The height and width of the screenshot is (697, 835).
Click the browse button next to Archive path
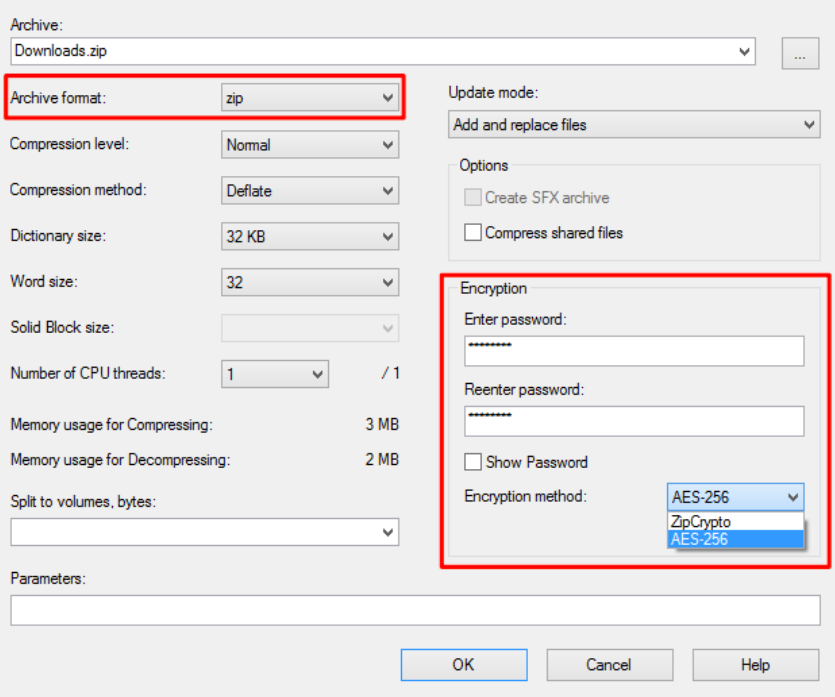(799, 55)
